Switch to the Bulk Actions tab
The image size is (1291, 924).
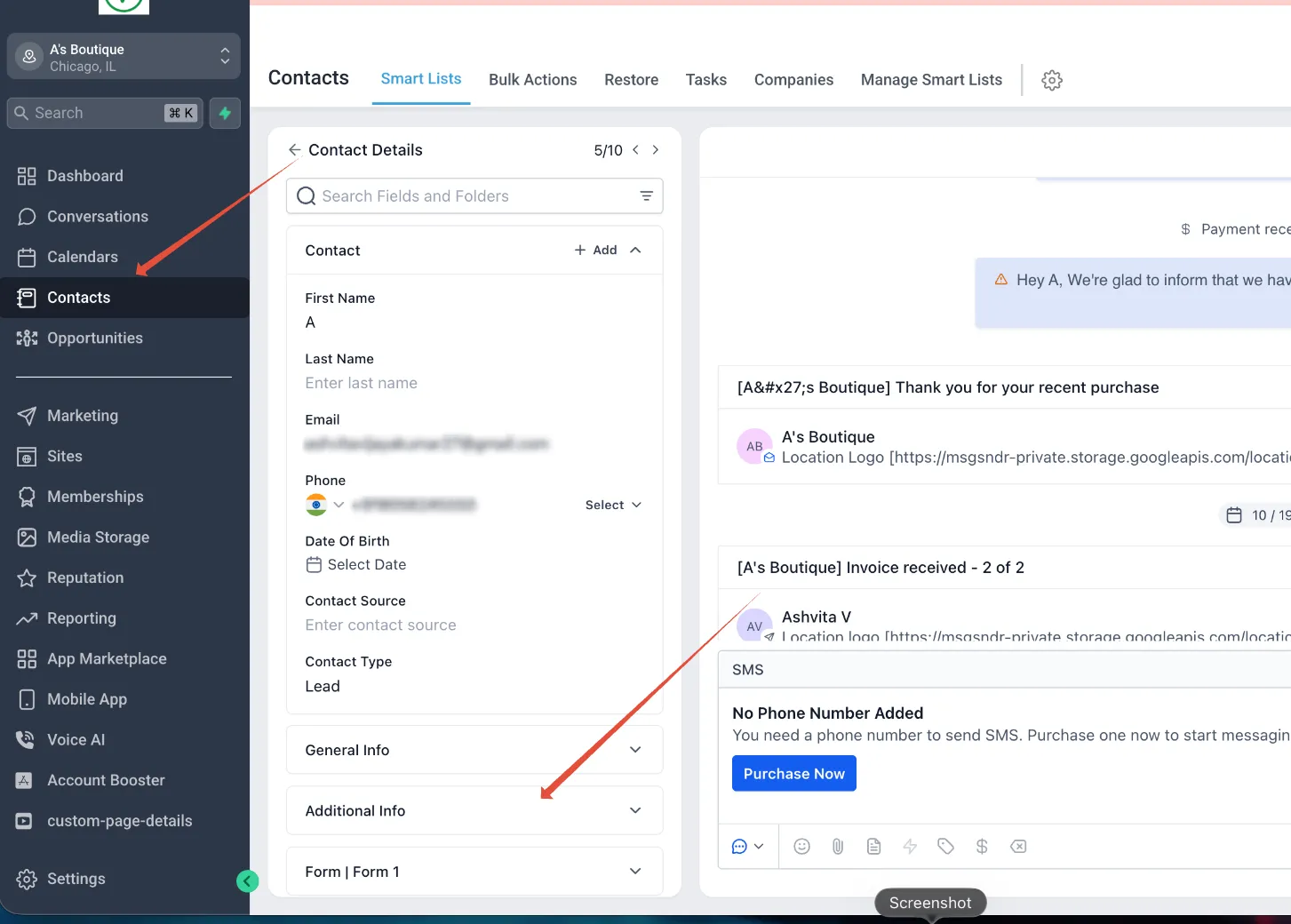533,80
